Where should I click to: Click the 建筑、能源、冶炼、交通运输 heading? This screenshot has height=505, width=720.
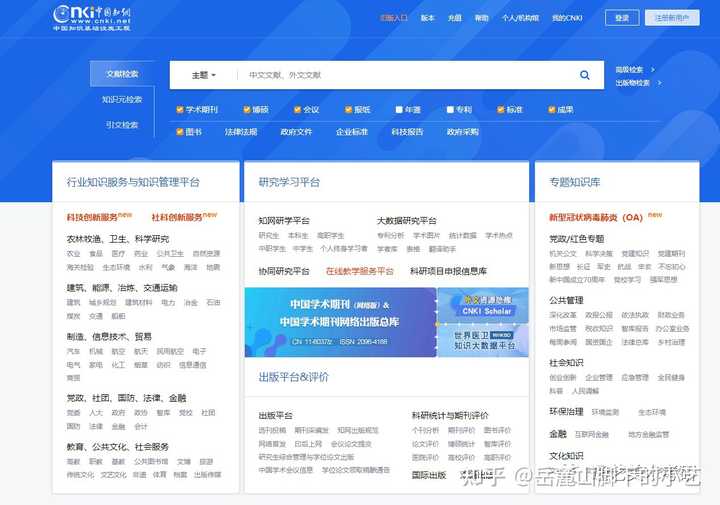[122, 288]
